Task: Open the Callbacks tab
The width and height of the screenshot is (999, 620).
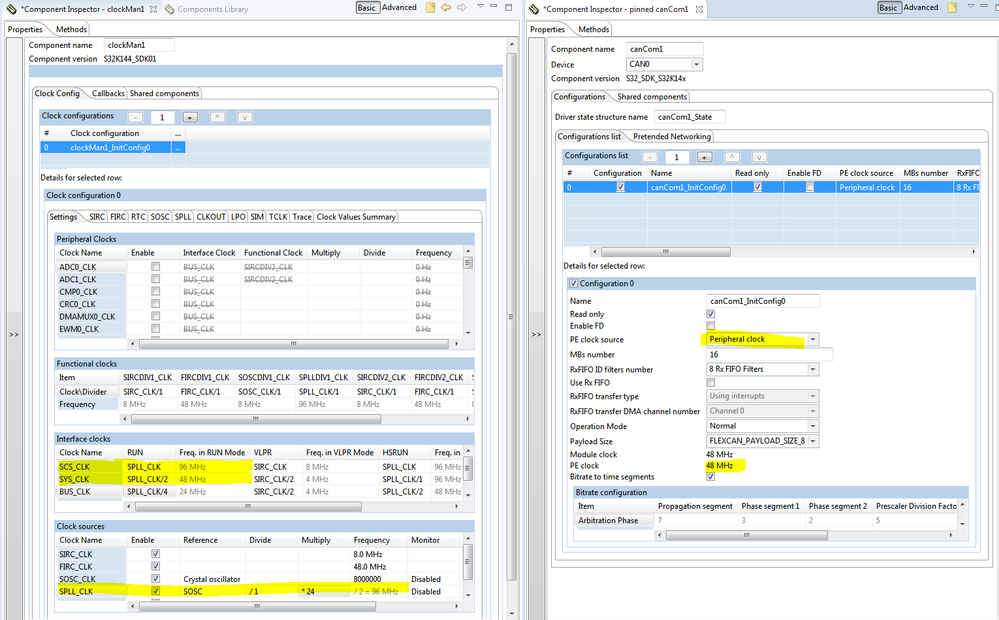Action: coord(108,94)
